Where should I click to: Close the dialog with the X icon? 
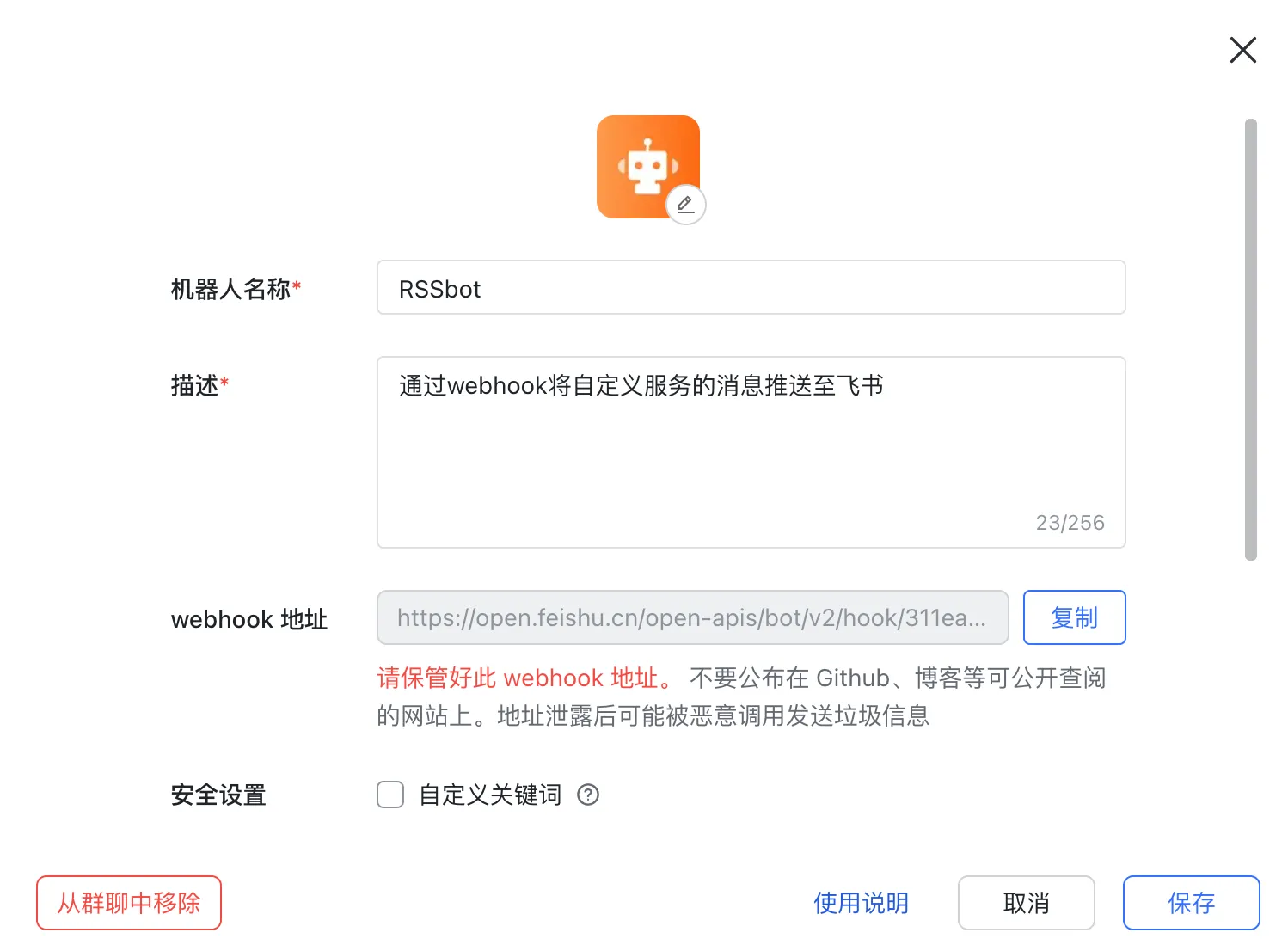click(1242, 50)
